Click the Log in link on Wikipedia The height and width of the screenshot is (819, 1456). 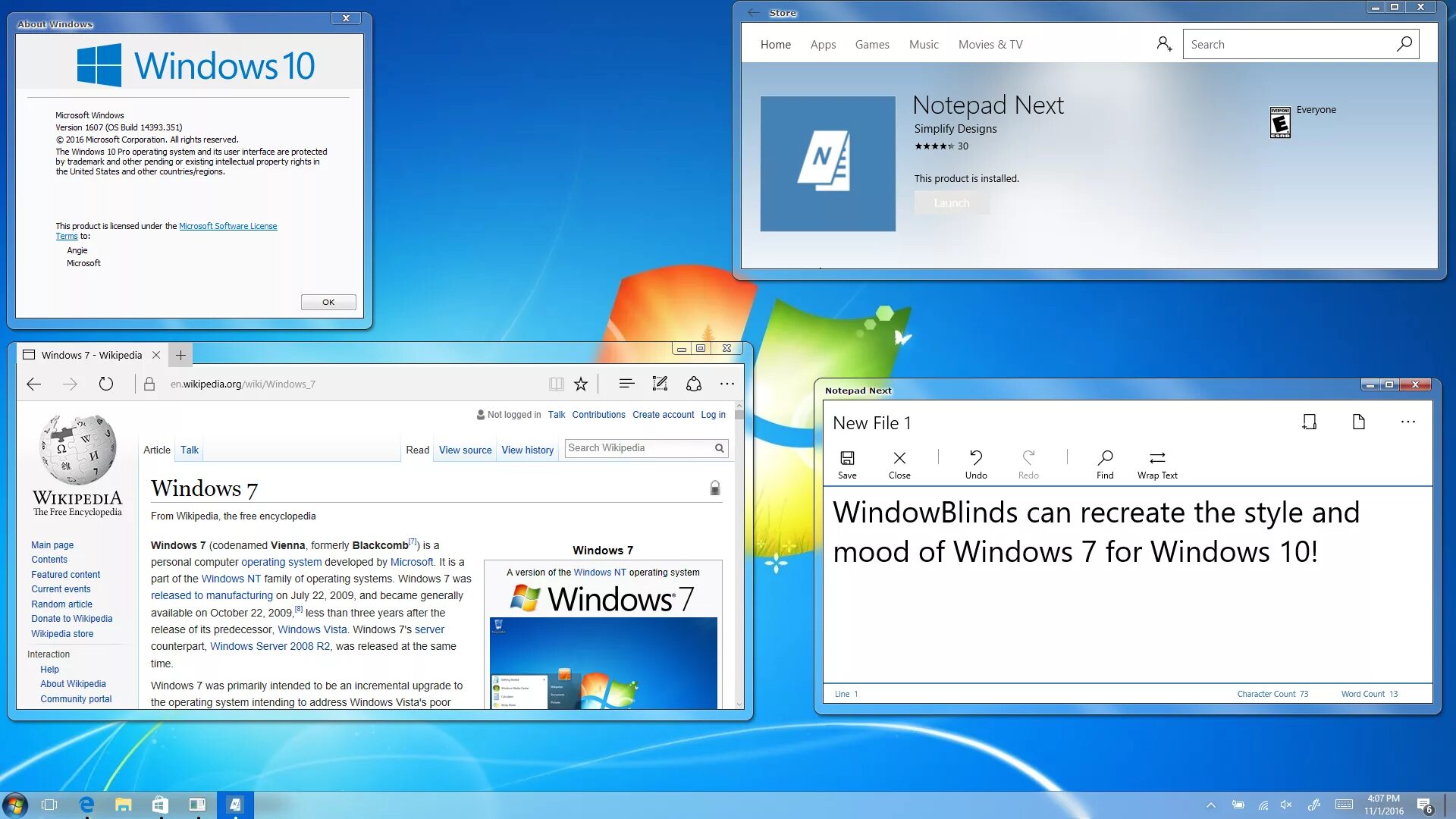tap(713, 415)
